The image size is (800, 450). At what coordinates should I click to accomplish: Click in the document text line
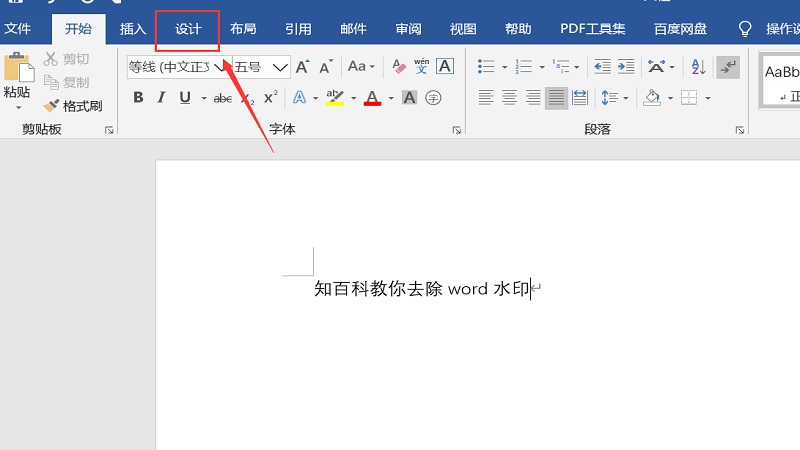420,289
